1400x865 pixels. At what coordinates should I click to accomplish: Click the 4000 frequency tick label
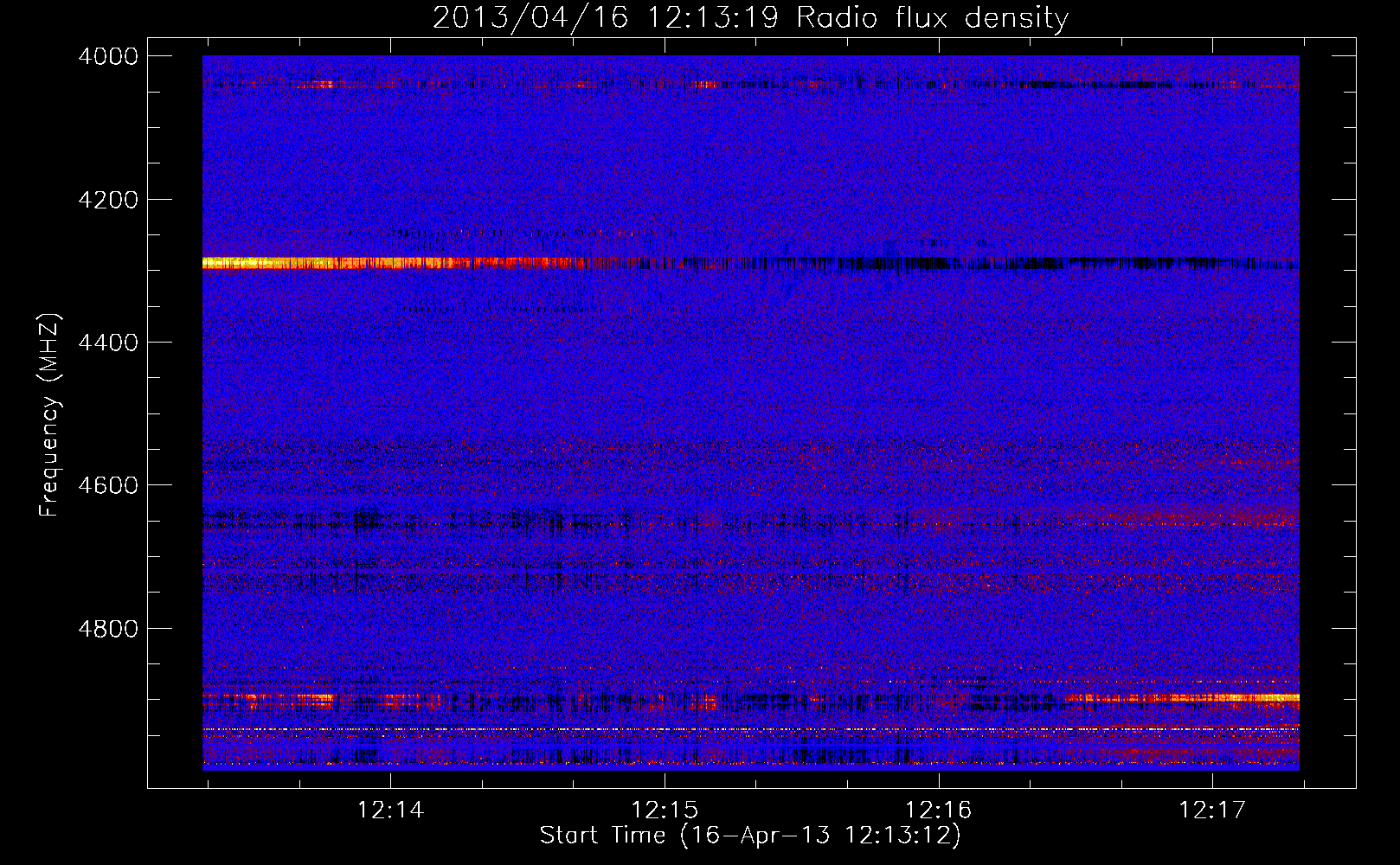108,56
